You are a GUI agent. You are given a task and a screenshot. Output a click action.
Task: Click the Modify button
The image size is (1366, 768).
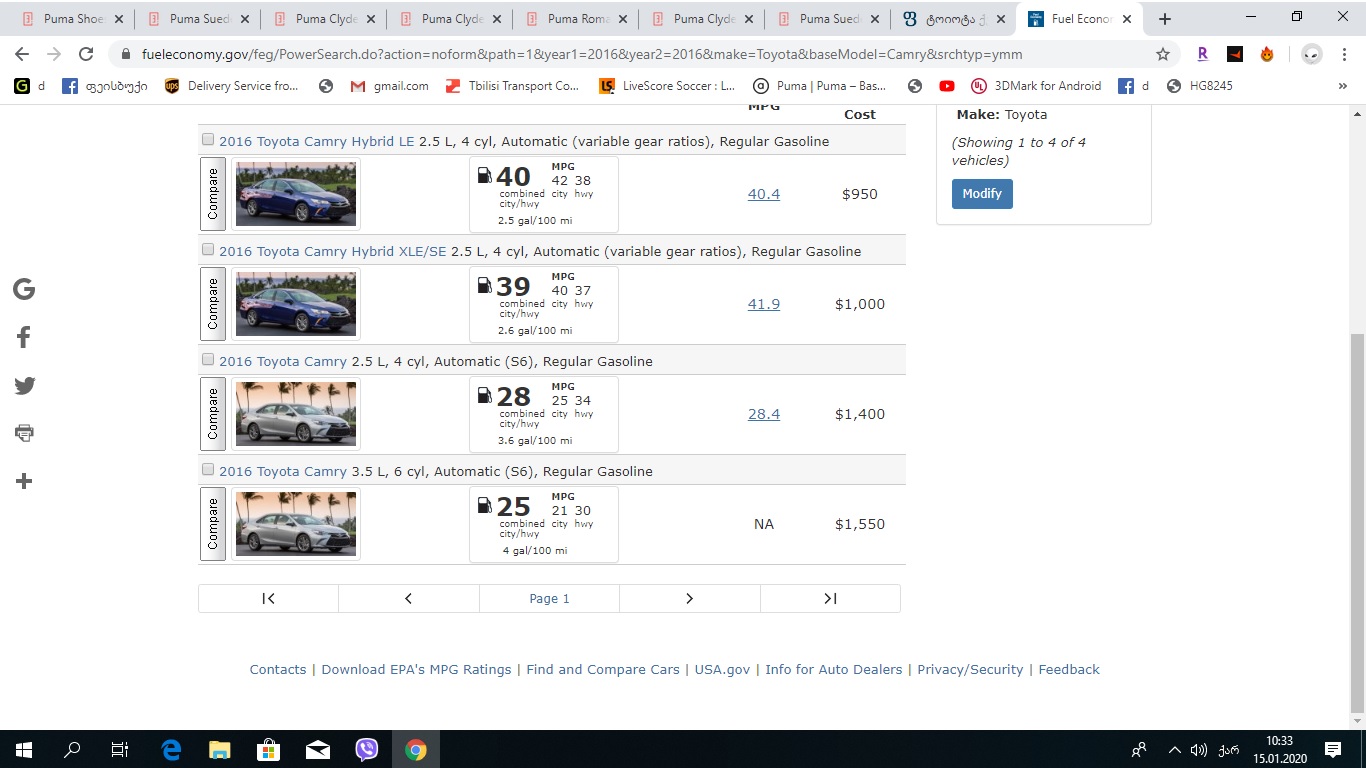pos(982,194)
